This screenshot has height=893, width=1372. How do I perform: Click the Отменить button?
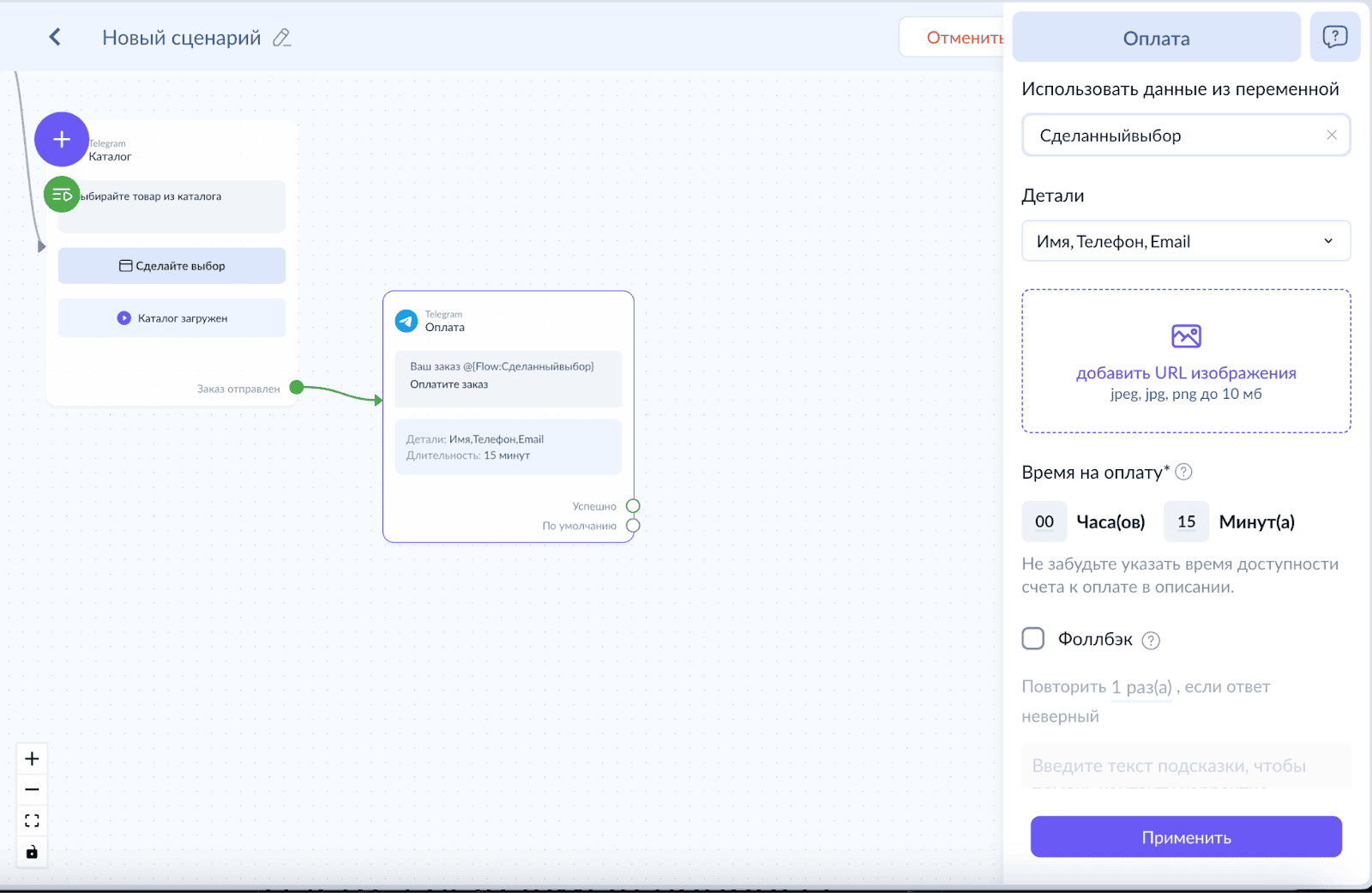(x=952, y=38)
